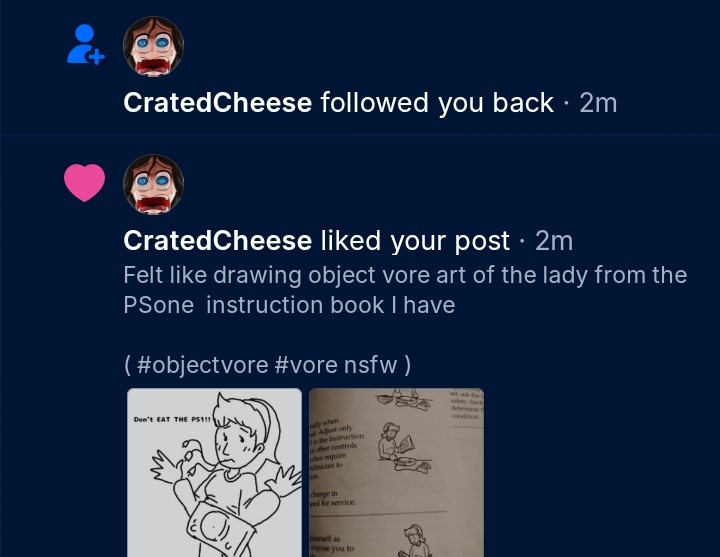
Task: Click the blue follow-back person icon
Action: pos(84,44)
